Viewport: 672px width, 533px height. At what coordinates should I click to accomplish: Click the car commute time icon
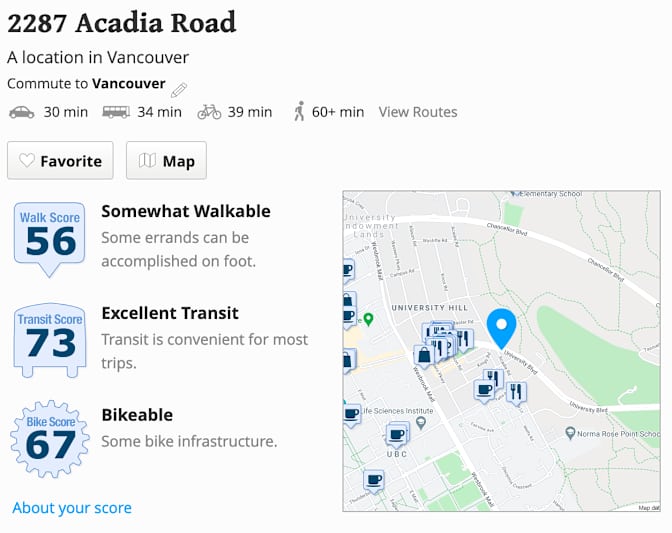21,112
